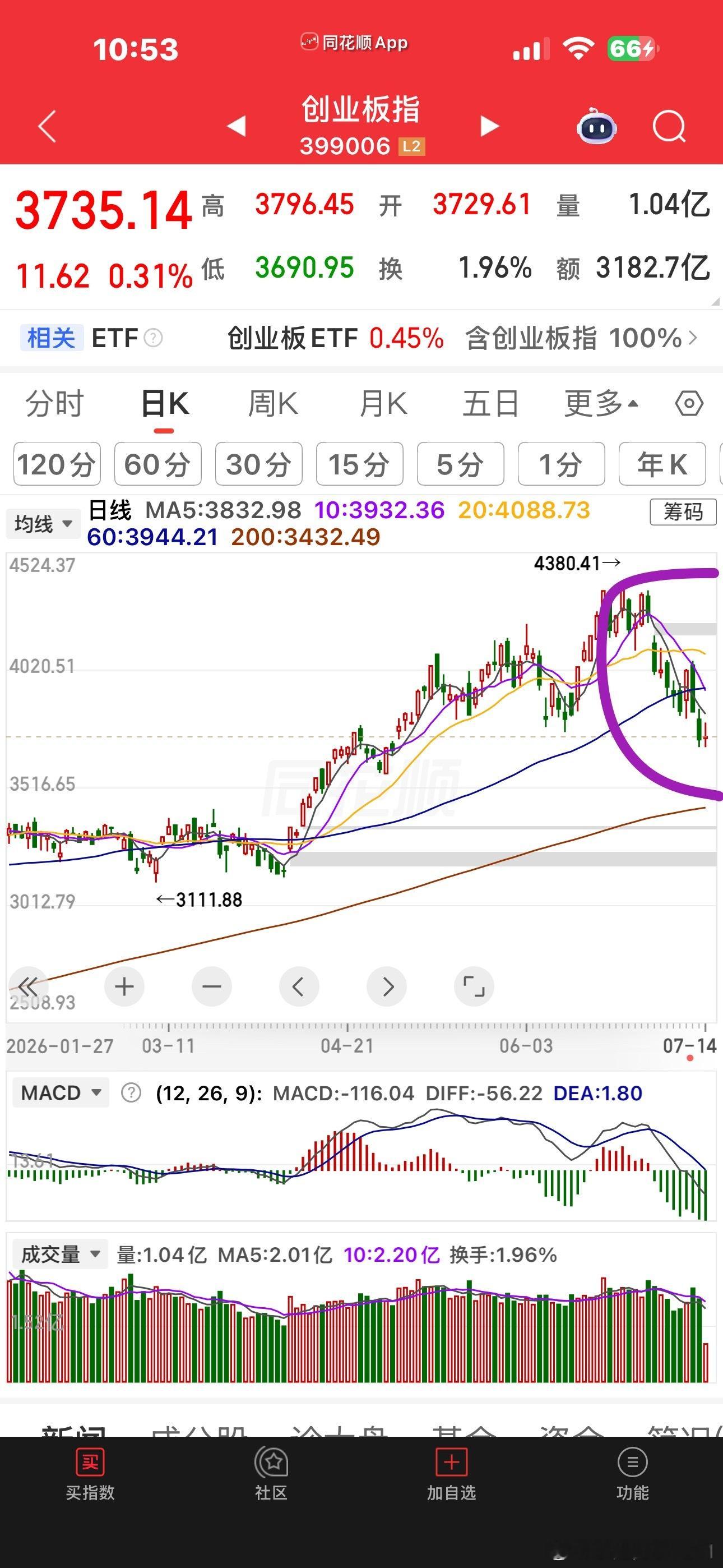This screenshot has width=723, height=1568.
Task: Tap the 4380.41 peak price label
Action: coord(577,563)
